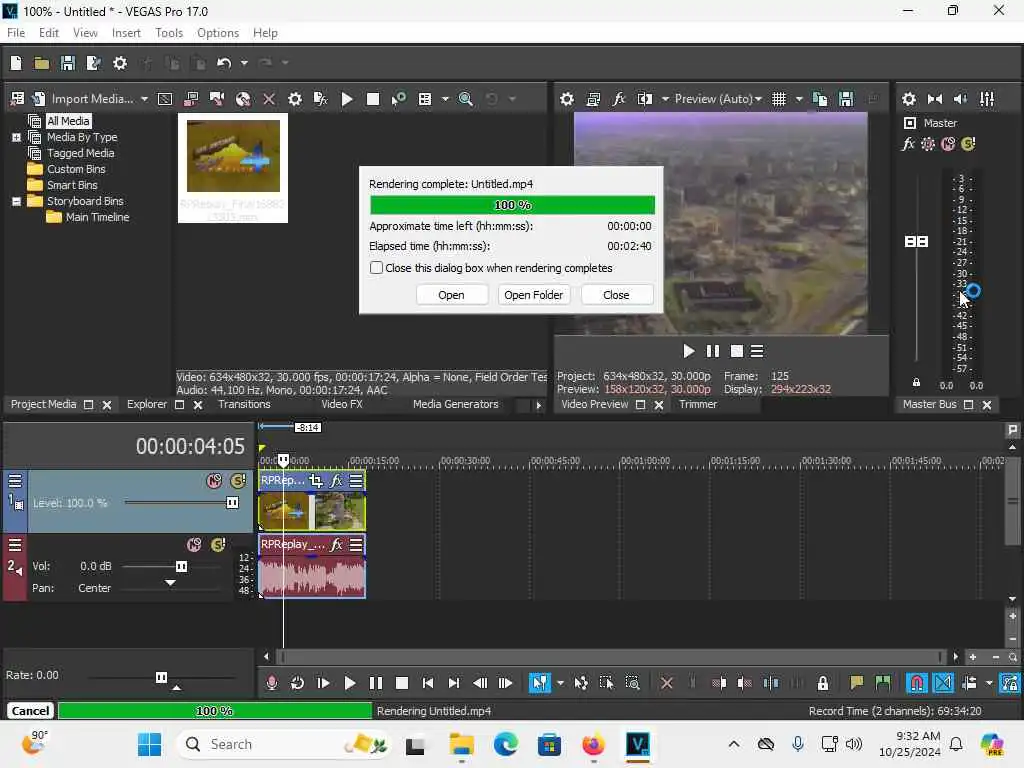
Task: Undo the last action in the main toolbar
Action: (x=224, y=63)
